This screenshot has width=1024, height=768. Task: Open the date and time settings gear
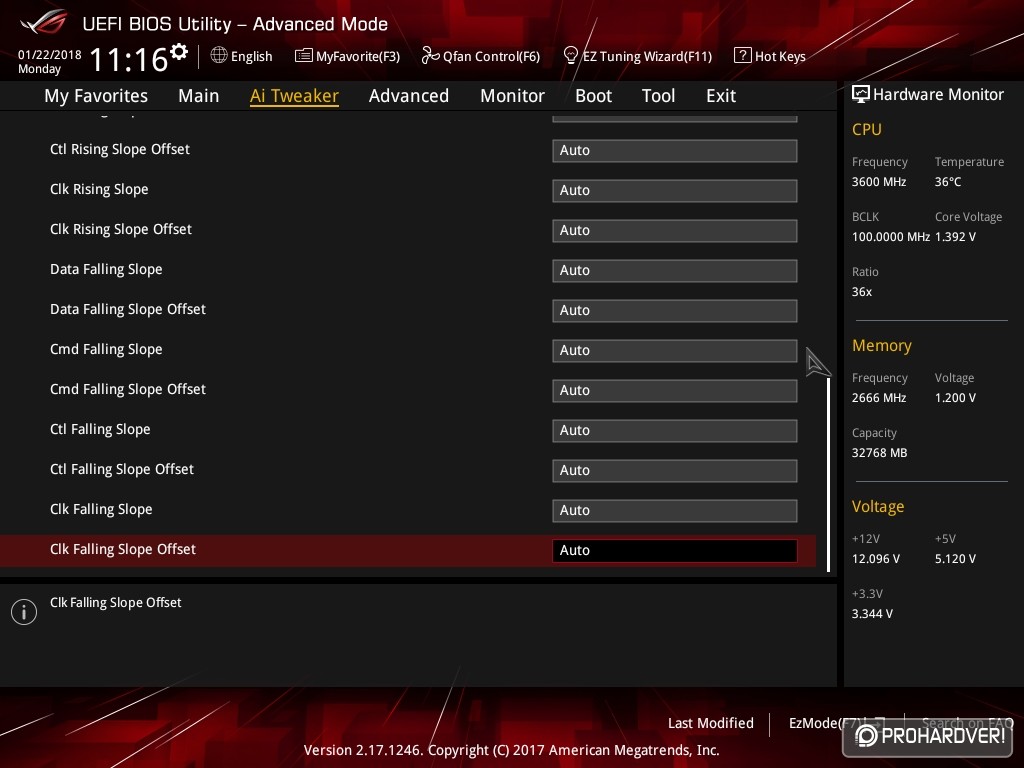click(179, 52)
